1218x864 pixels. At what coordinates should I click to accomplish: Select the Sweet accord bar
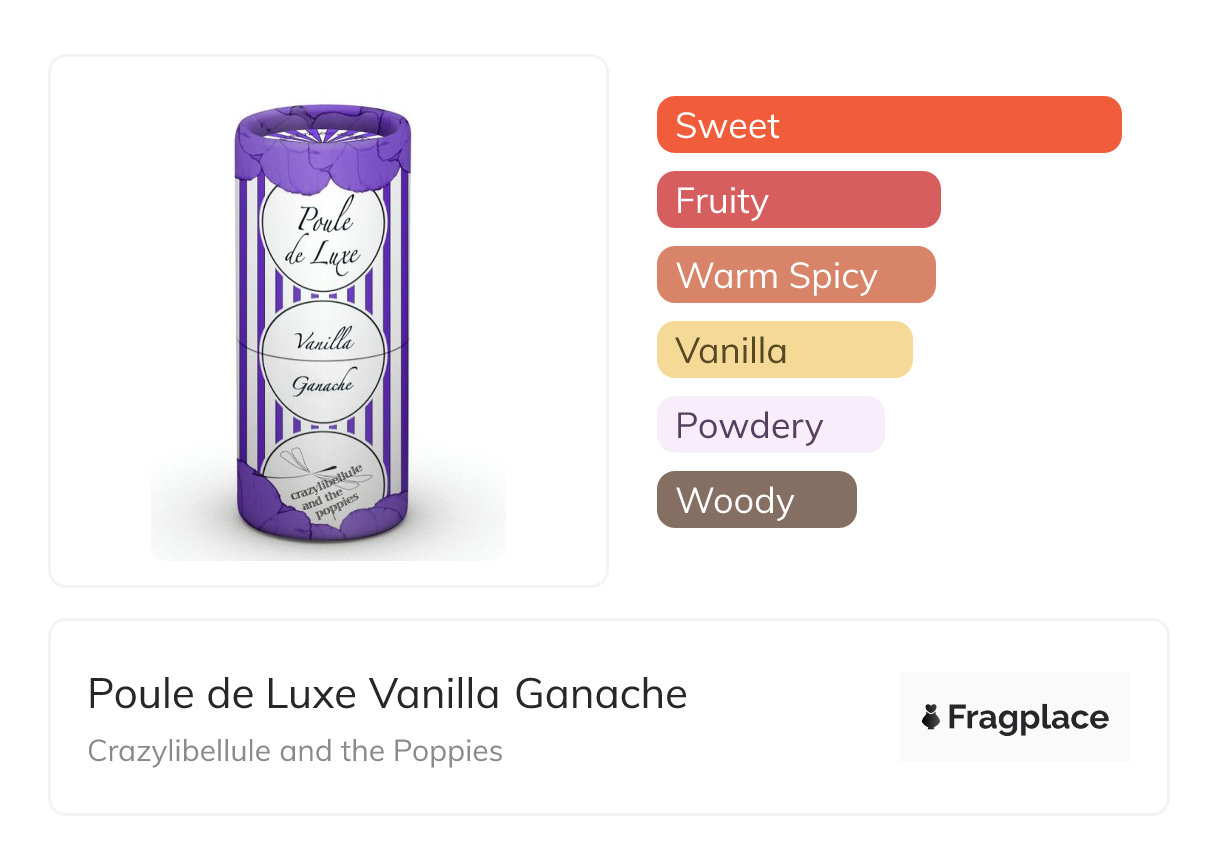[x=888, y=125]
